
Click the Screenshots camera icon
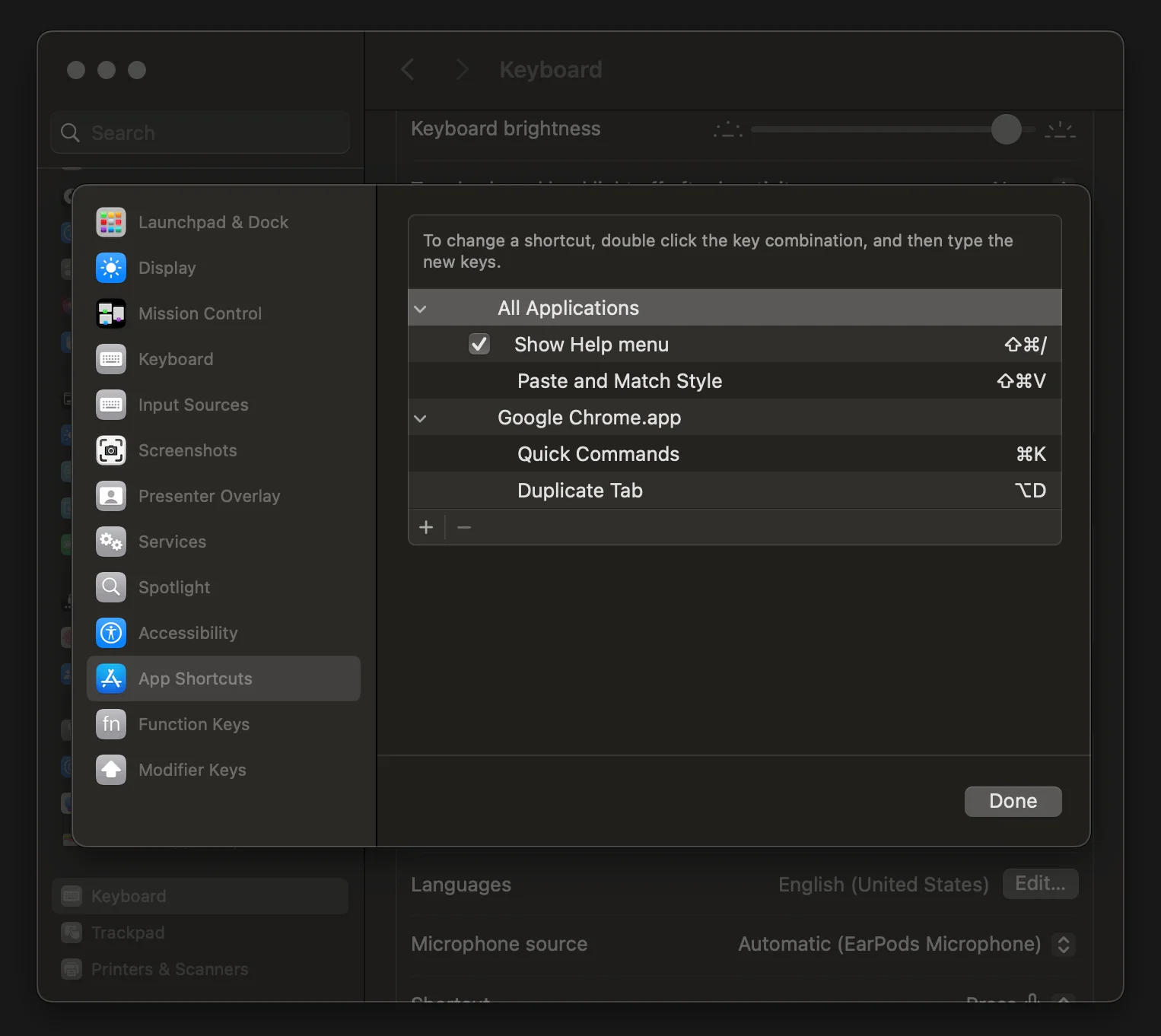coord(111,450)
